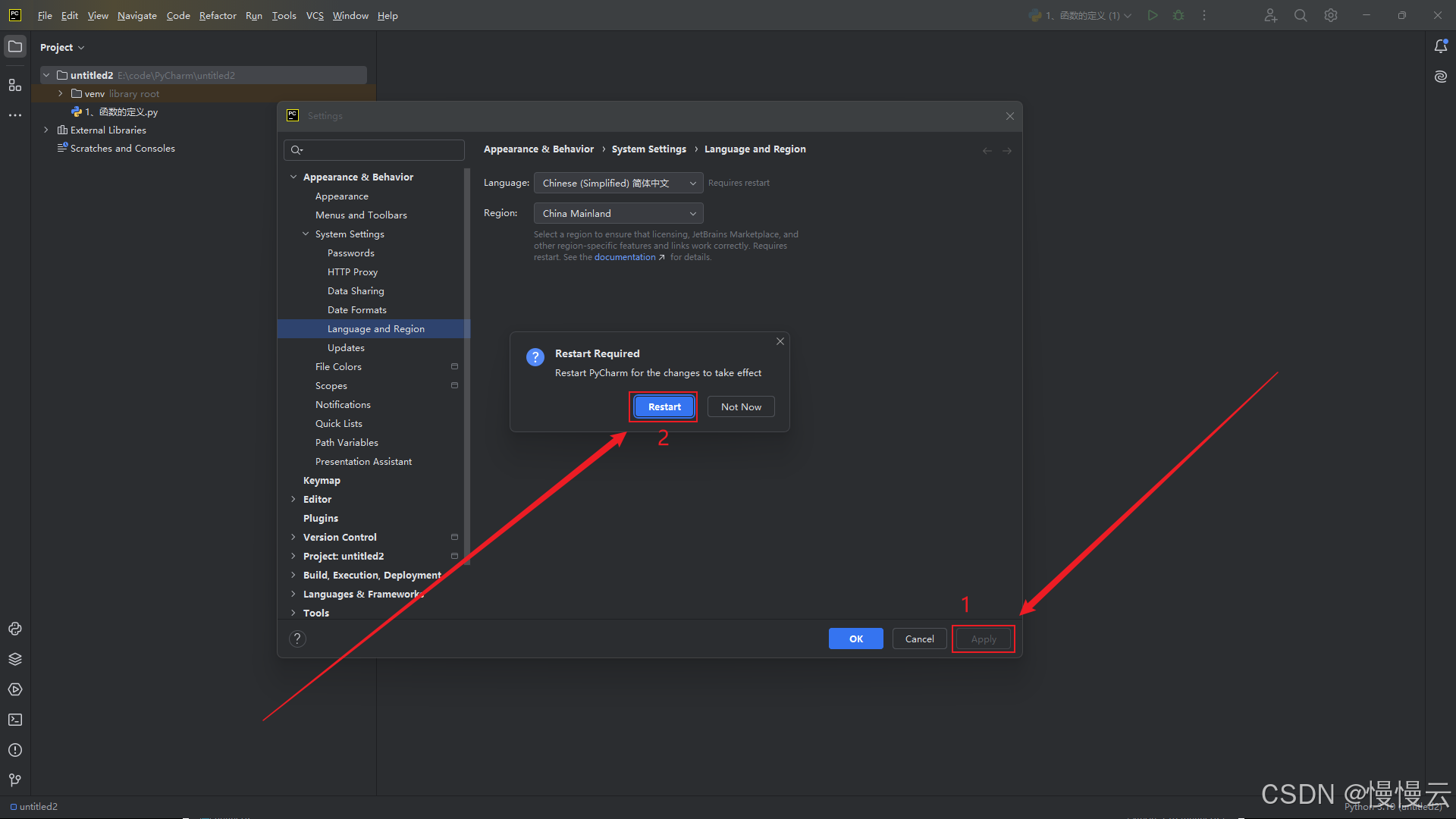Click the settings search field

coord(375,150)
